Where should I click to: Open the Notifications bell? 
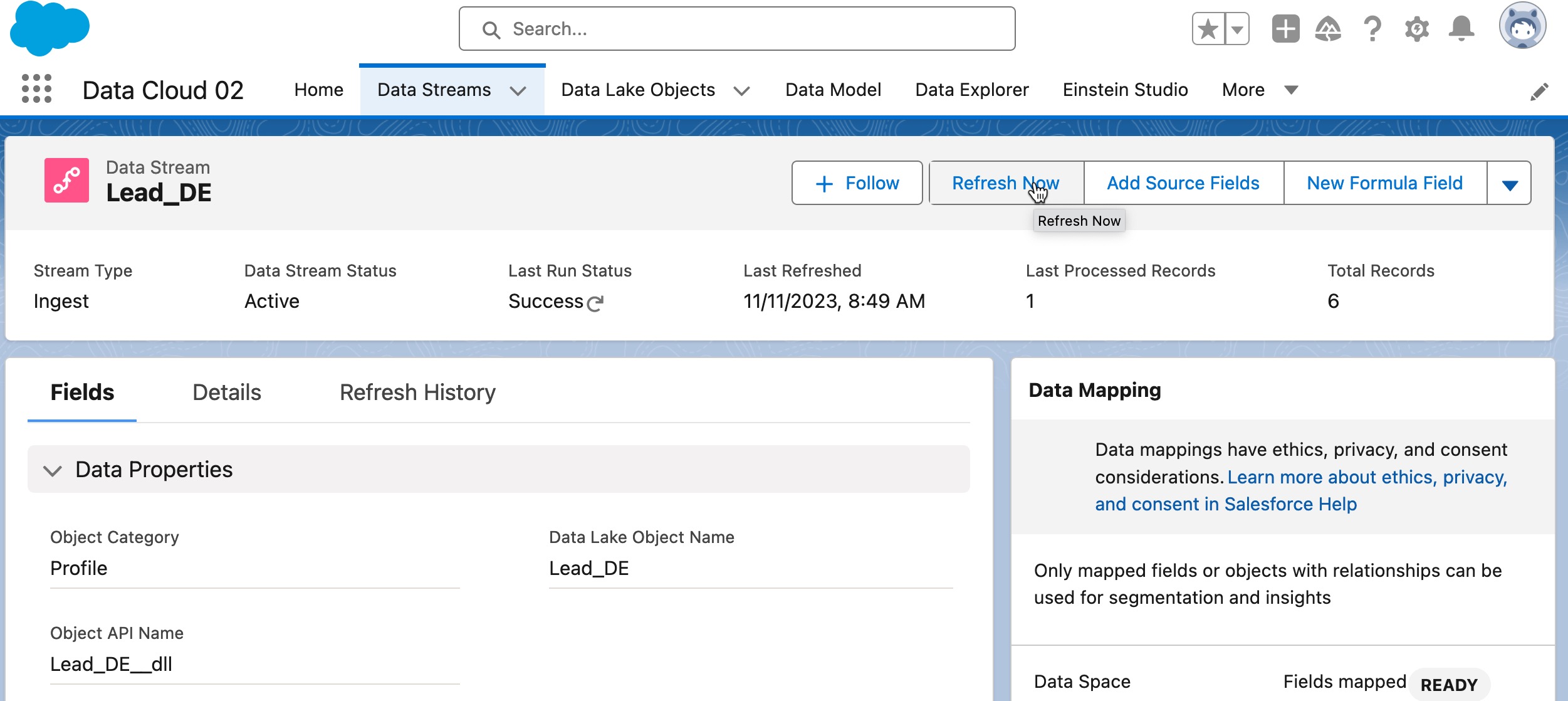(1461, 29)
